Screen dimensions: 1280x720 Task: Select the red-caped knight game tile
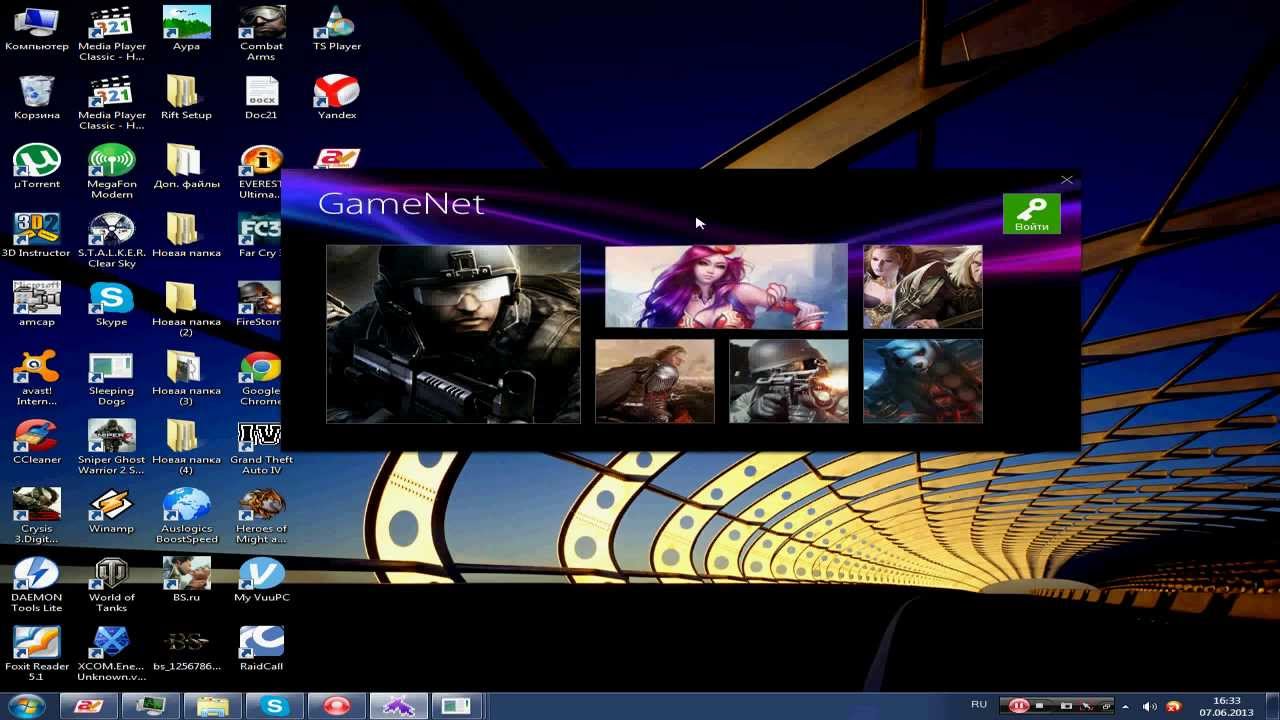point(655,381)
